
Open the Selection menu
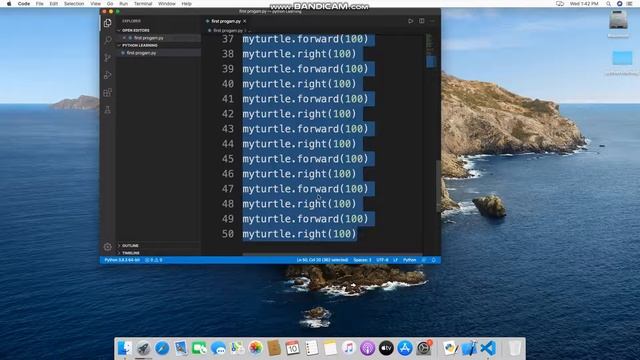pos(74,4)
